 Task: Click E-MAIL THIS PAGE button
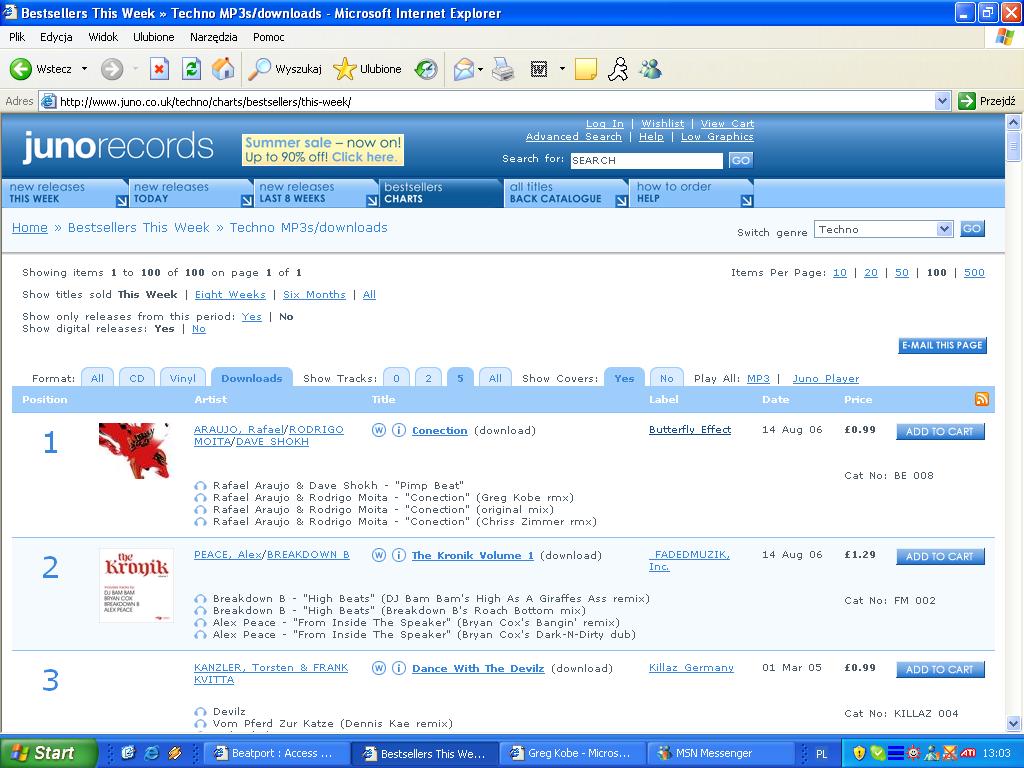[x=942, y=345]
